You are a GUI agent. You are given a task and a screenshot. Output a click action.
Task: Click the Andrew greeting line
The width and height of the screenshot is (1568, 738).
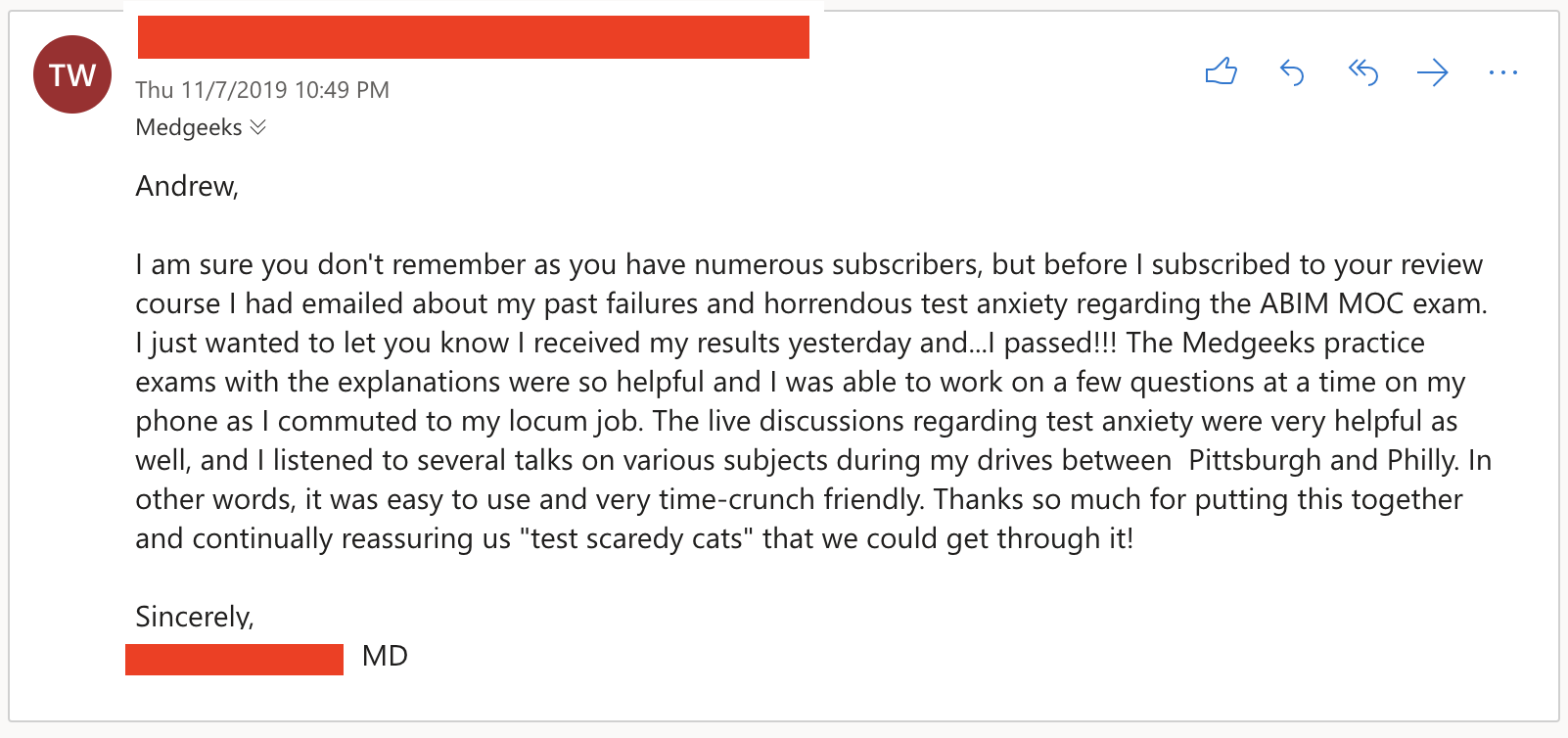(187, 186)
